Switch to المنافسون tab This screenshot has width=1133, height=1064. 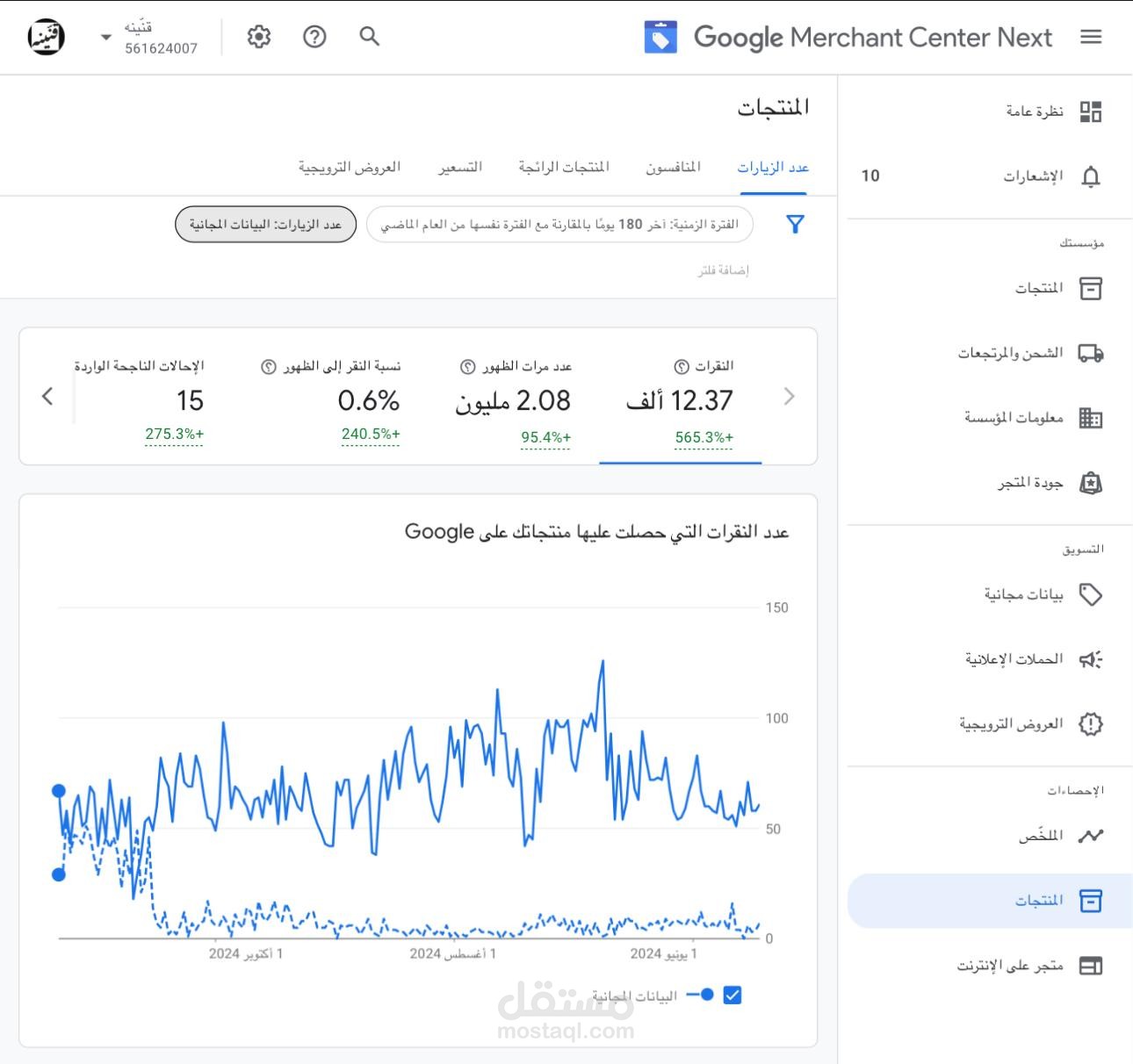tap(674, 167)
